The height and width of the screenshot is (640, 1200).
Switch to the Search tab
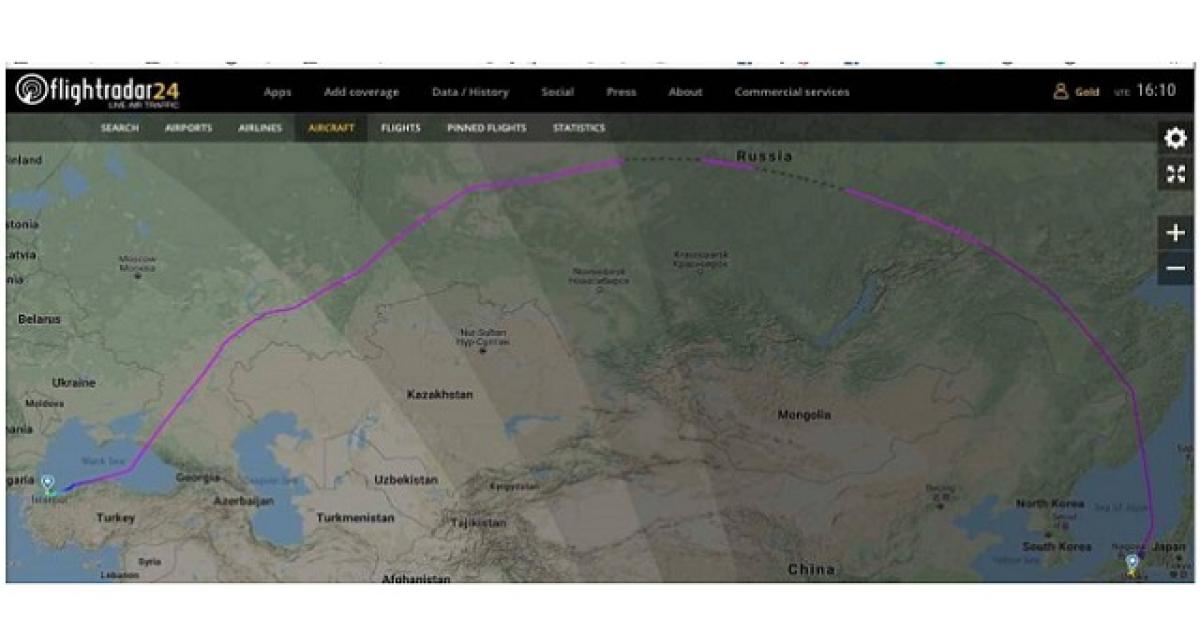pyautogui.click(x=120, y=128)
